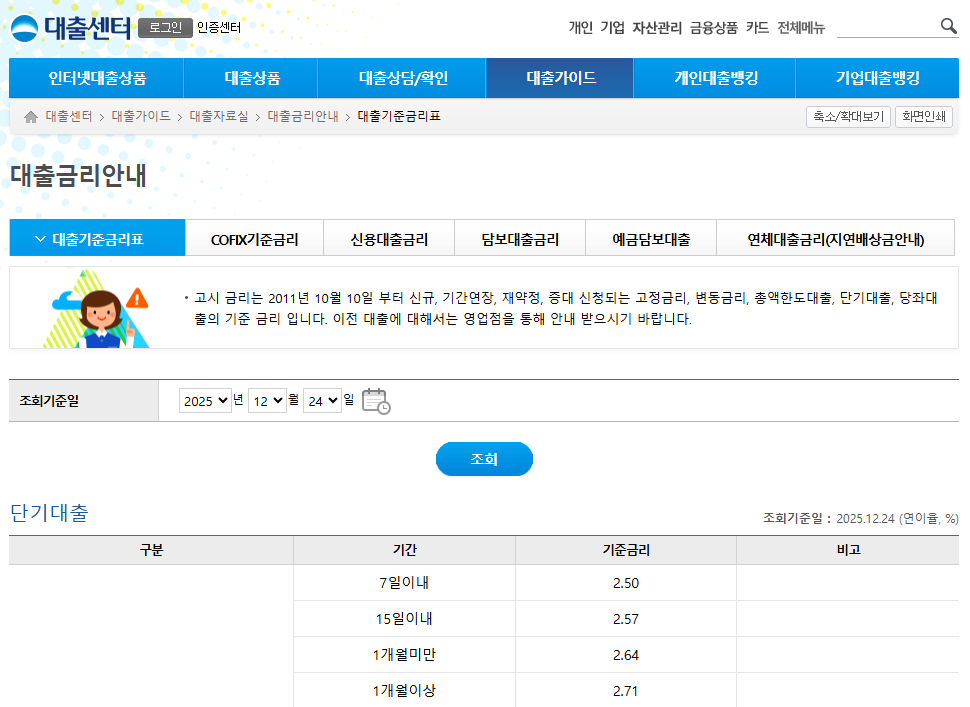Open the 연체대출금리(지연배상금안내) tab
Image resolution: width=970 pixels, height=707 pixels.
836,239
